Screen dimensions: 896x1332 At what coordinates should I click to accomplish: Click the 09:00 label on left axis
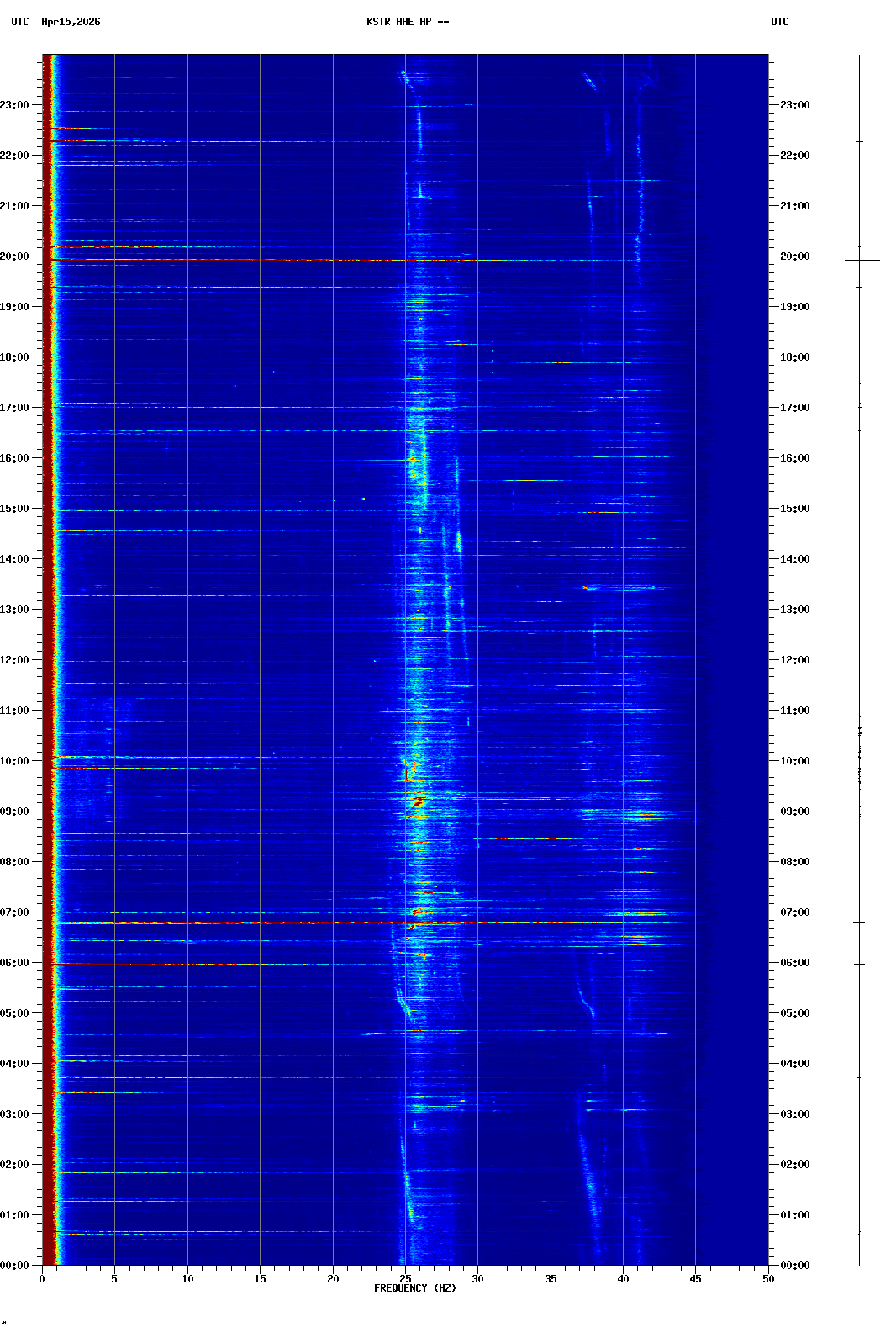pyautogui.click(x=14, y=811)
